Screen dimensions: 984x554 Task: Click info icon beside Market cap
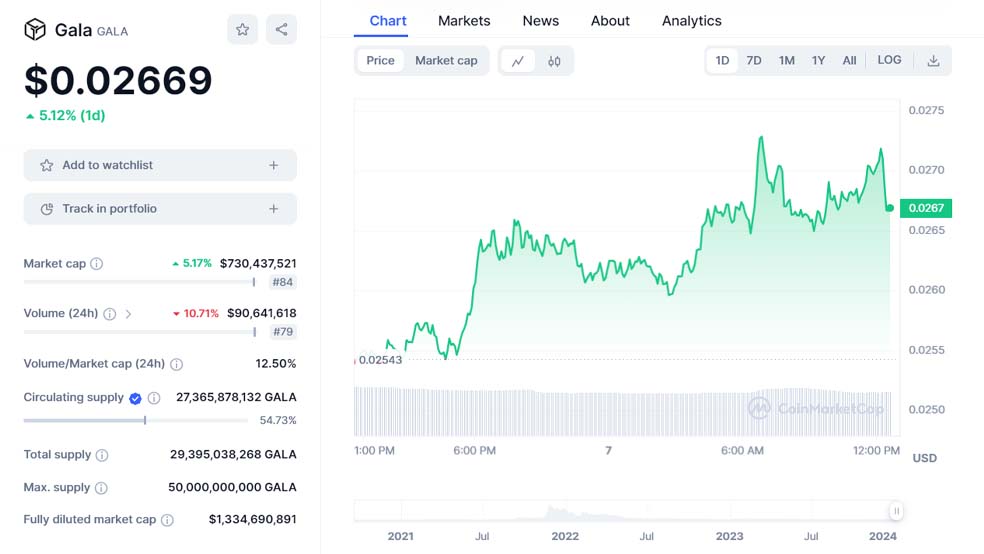[97, 264]
